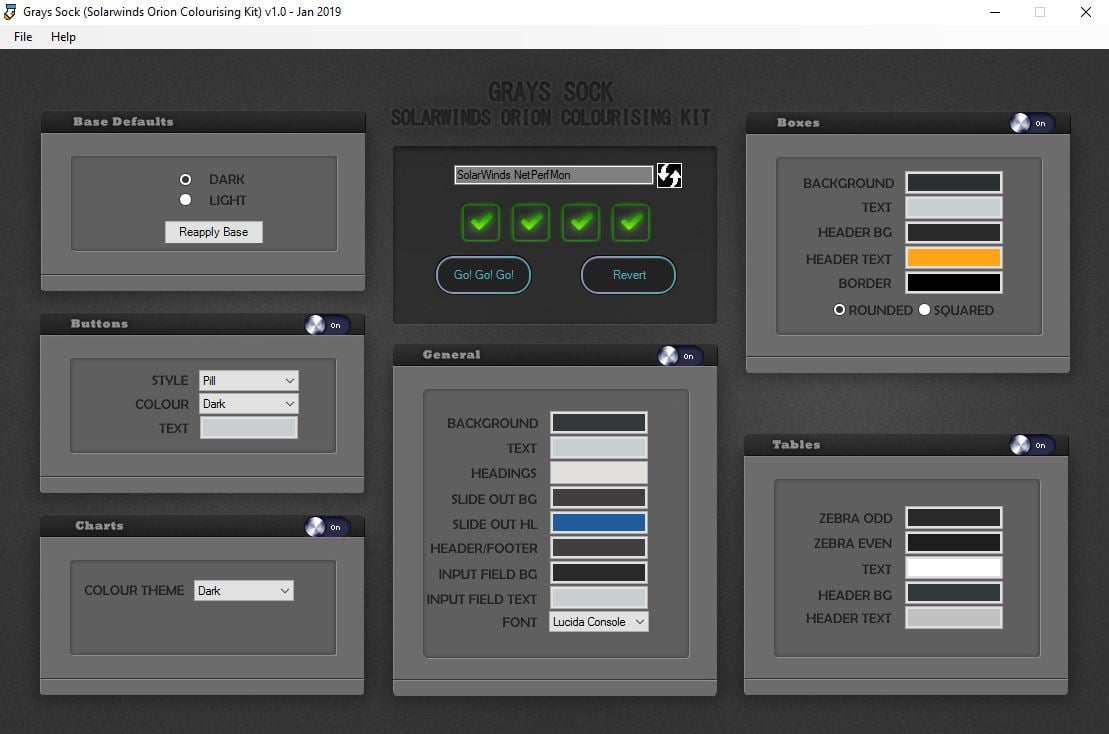Pick the Boxes HEADER BG colour swatch

pos(954,232)
